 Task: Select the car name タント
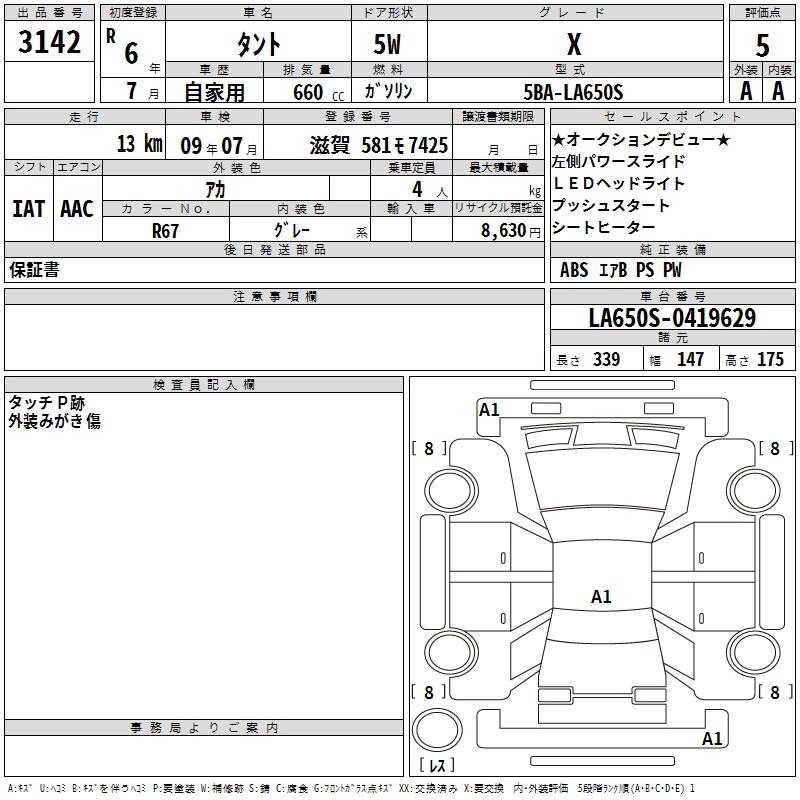click(x=258, y=45)
